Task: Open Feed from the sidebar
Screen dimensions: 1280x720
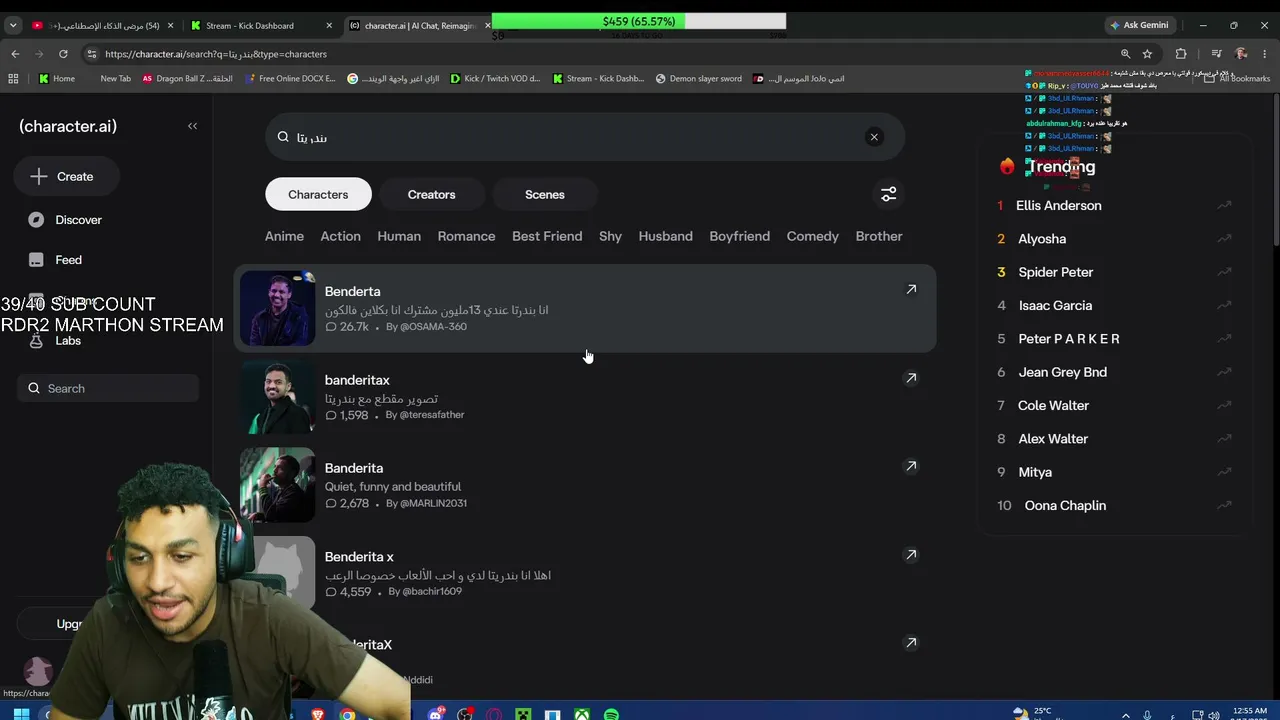Action: [x=55, y=260]
